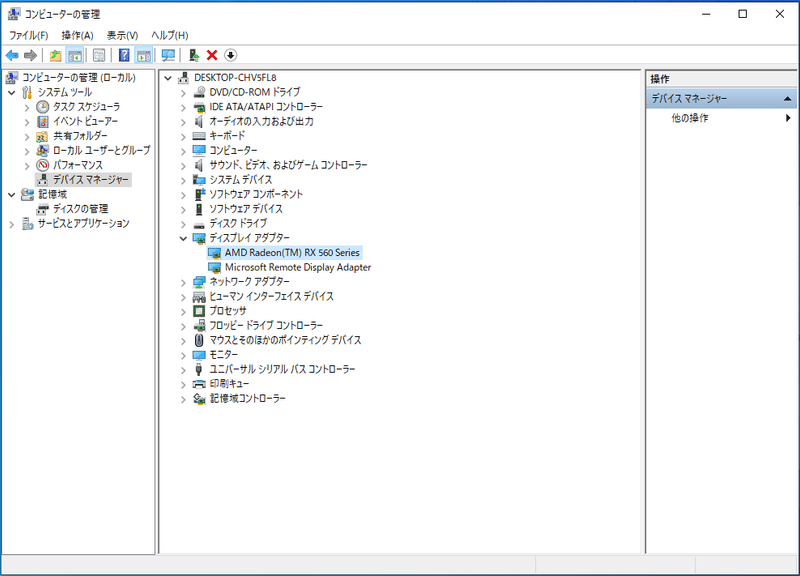
Task: Select コンピューター category in device list
Action: coord(233,151)
